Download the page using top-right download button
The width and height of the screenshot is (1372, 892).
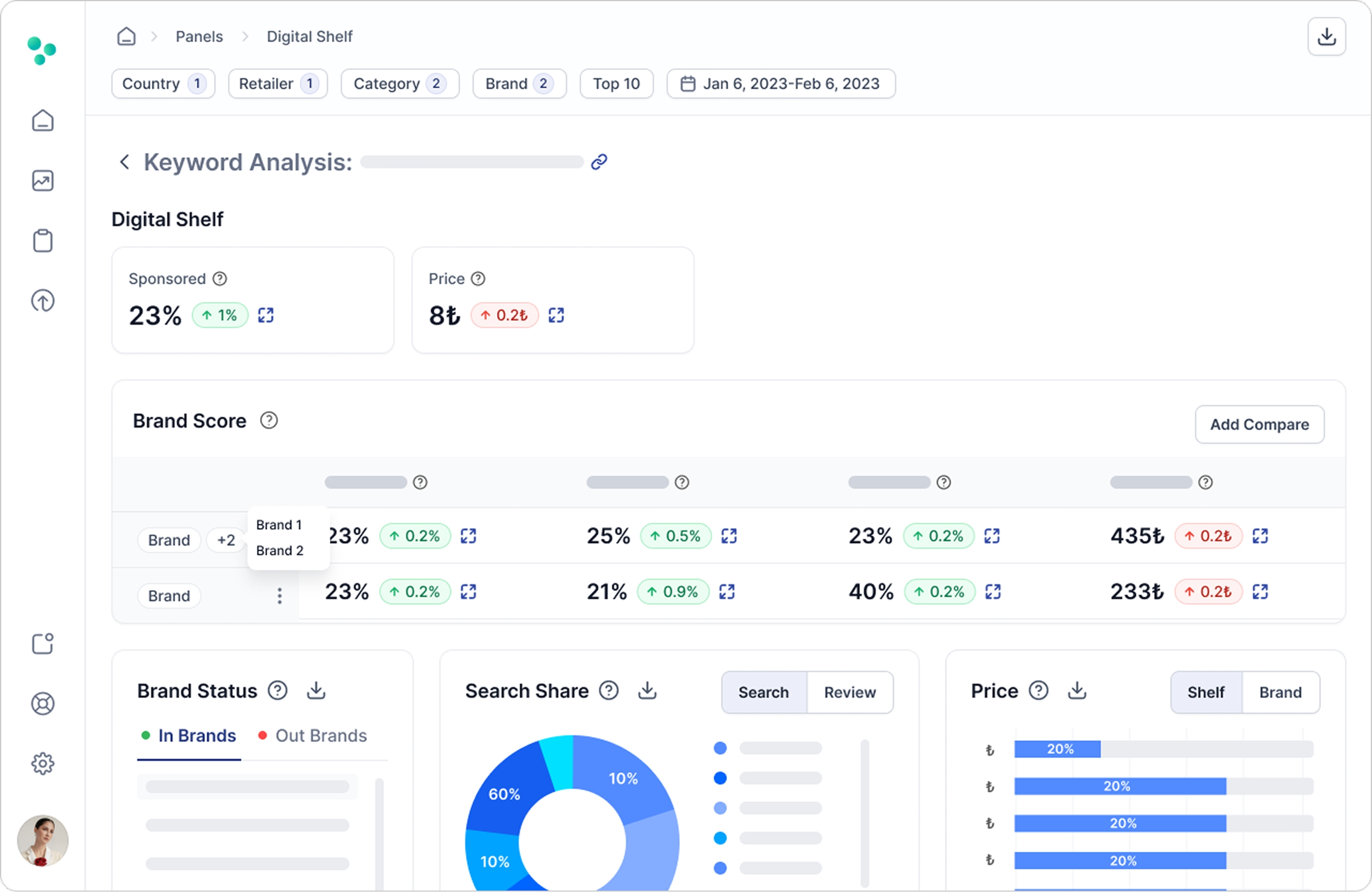point(1326,36)
